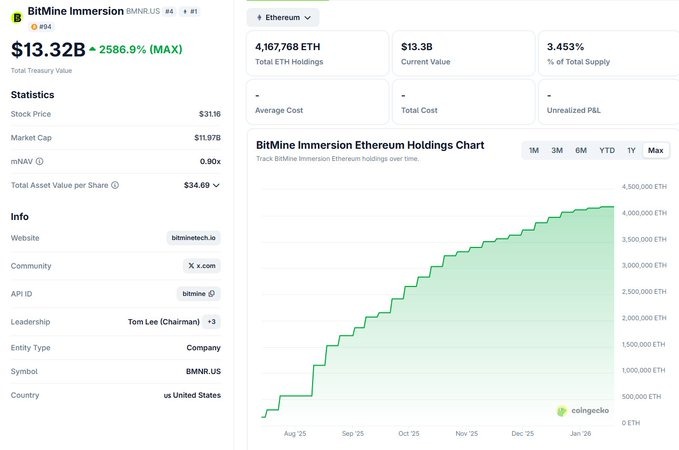This screenshot has height=450, width=679.
Task: Show the YTD chart range
Action: pos(607,150)
